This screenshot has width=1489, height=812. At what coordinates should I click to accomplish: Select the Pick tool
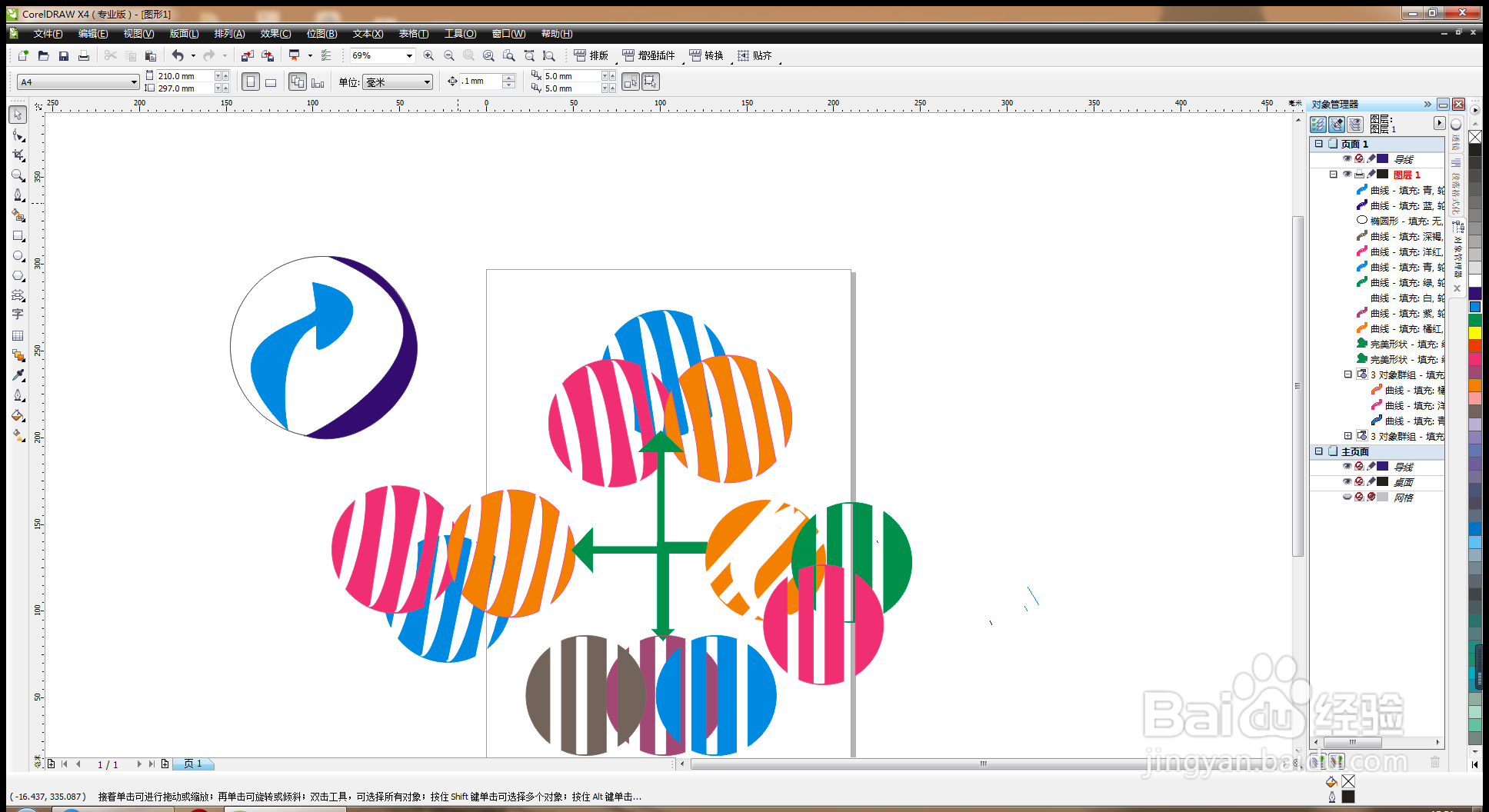(x=18, y=115)
